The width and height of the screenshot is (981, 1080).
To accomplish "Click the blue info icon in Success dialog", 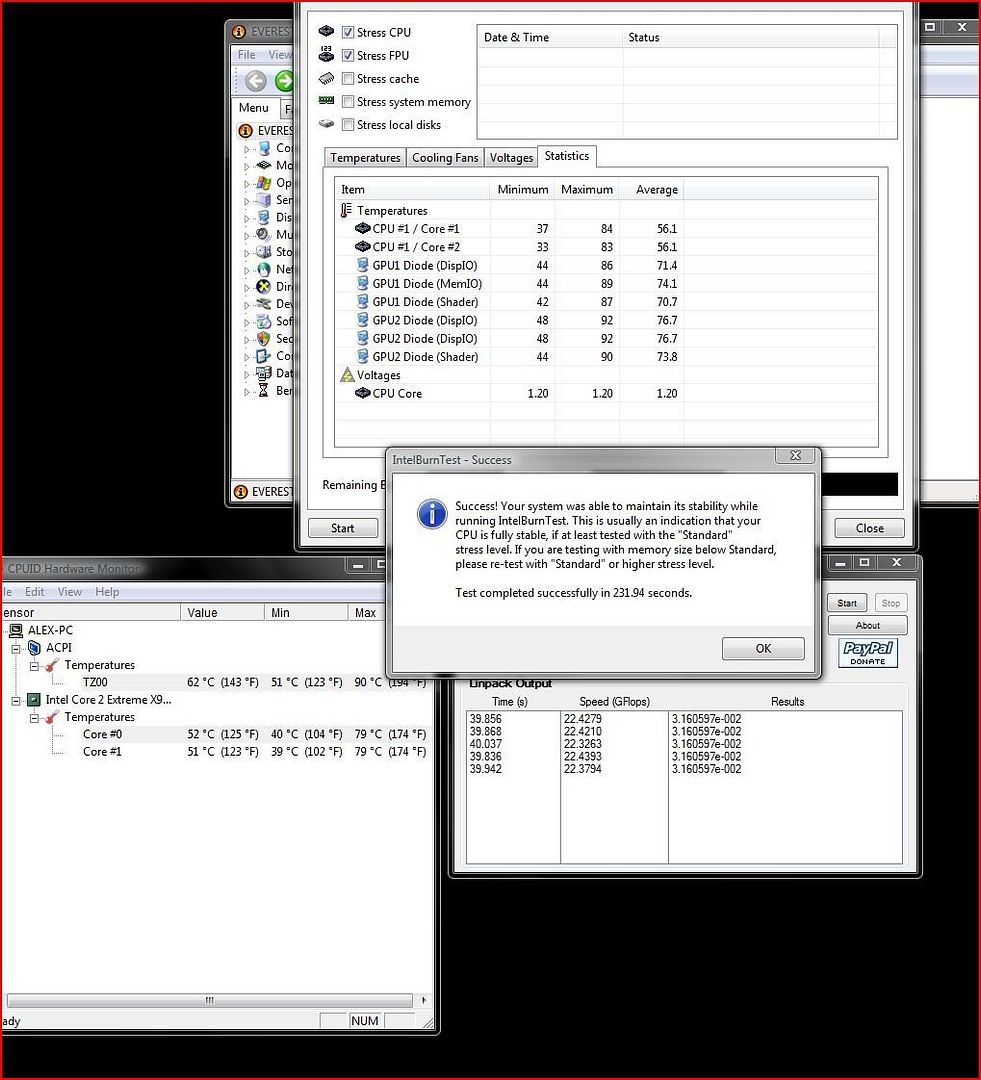I will pos(432,515).
